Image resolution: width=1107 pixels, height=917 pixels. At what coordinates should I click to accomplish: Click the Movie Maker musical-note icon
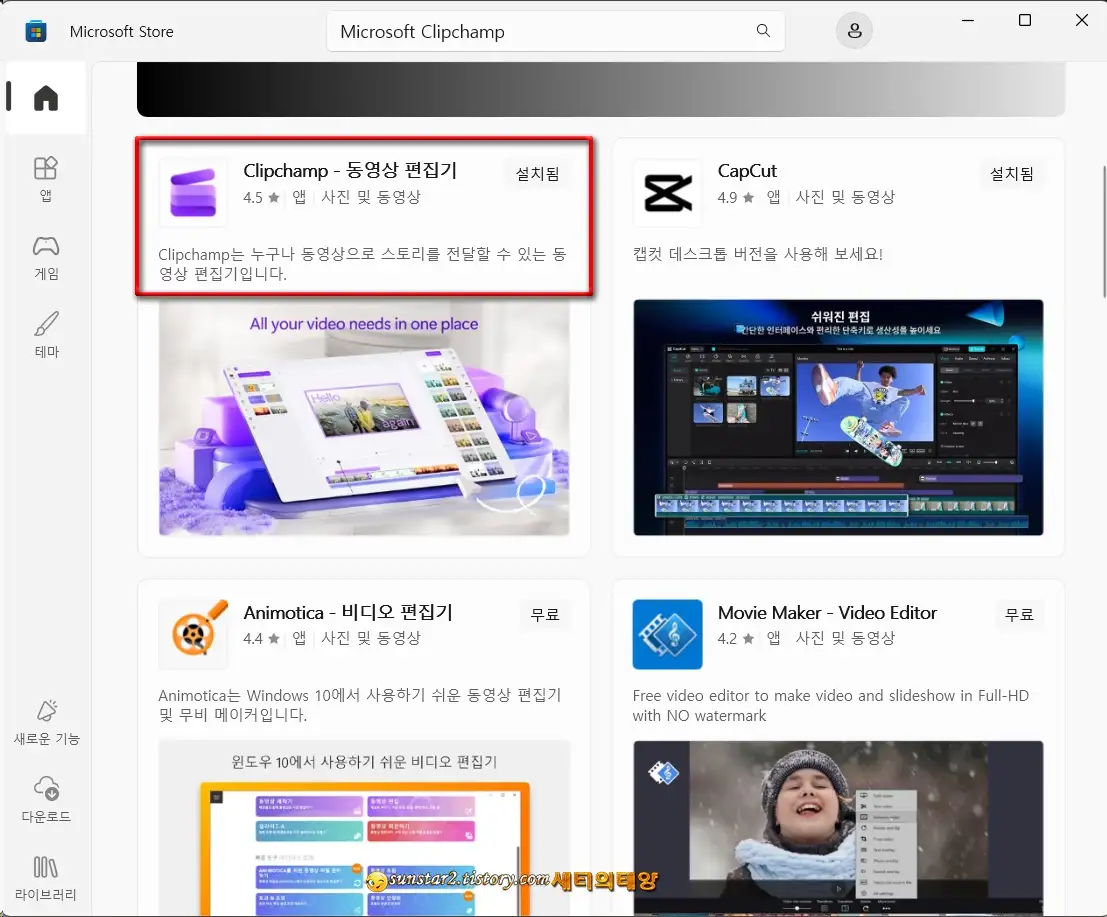tap(667, 634)
